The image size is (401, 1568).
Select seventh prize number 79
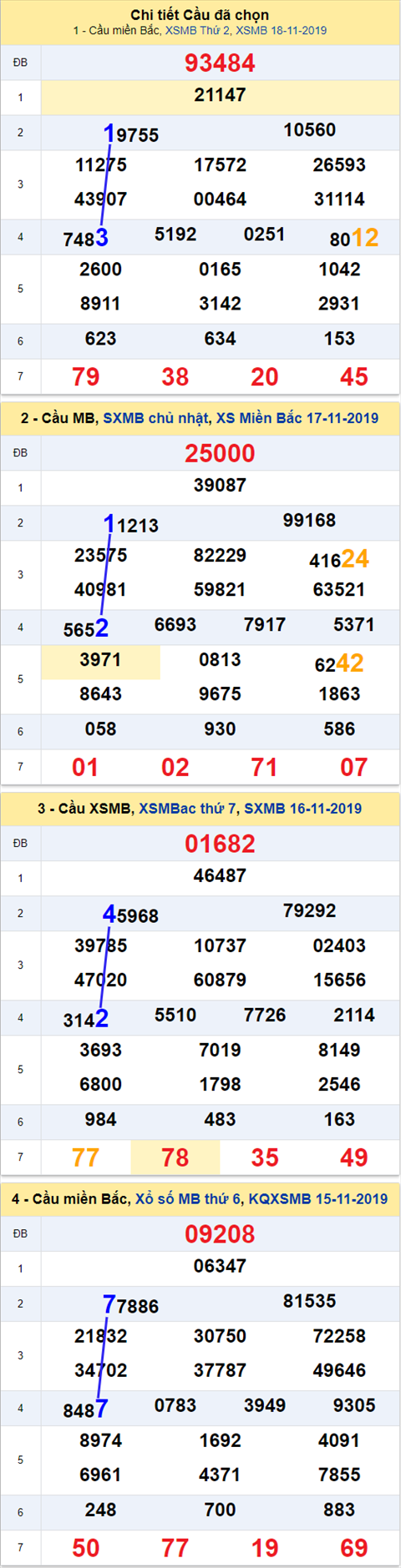pos(86,377)
